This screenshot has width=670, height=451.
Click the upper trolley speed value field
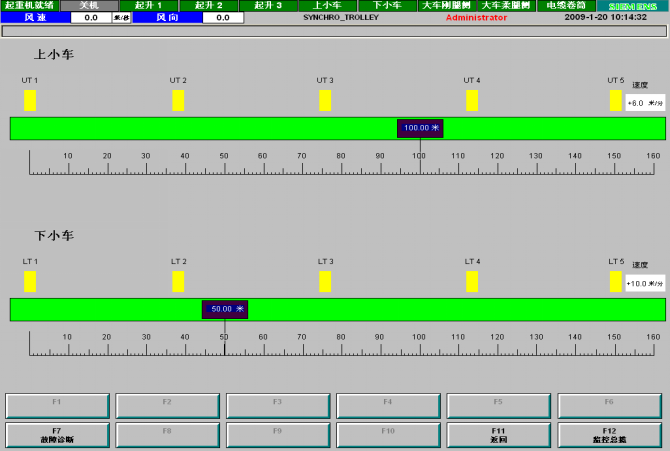(645, 103)
